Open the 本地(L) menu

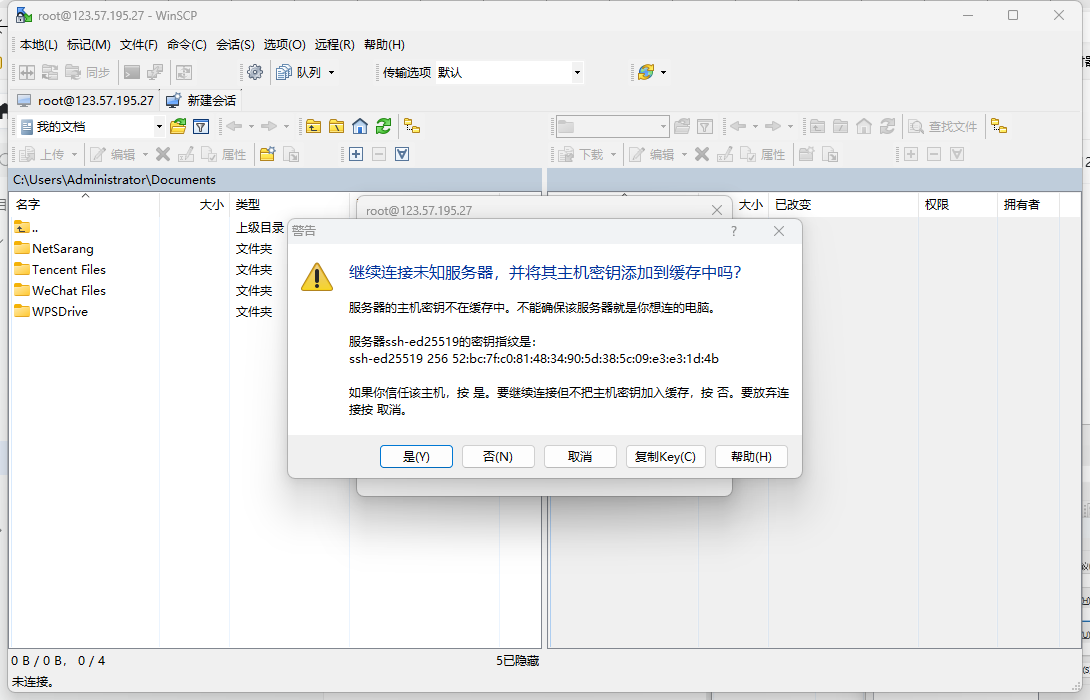(x=39, y=44)
